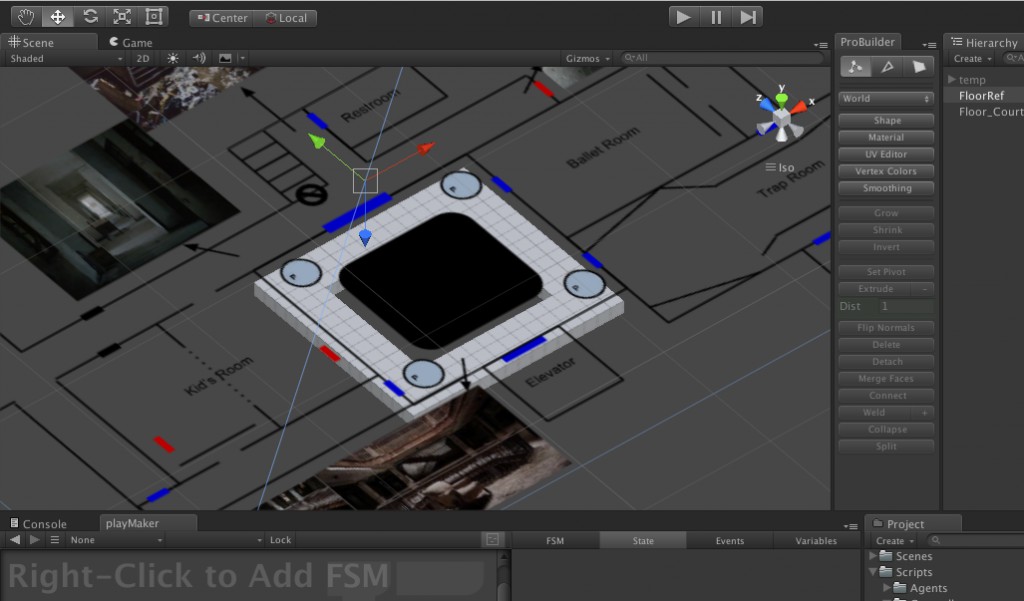
Task: Expand the temp object in Hierarchy
Action: (951, 80)
